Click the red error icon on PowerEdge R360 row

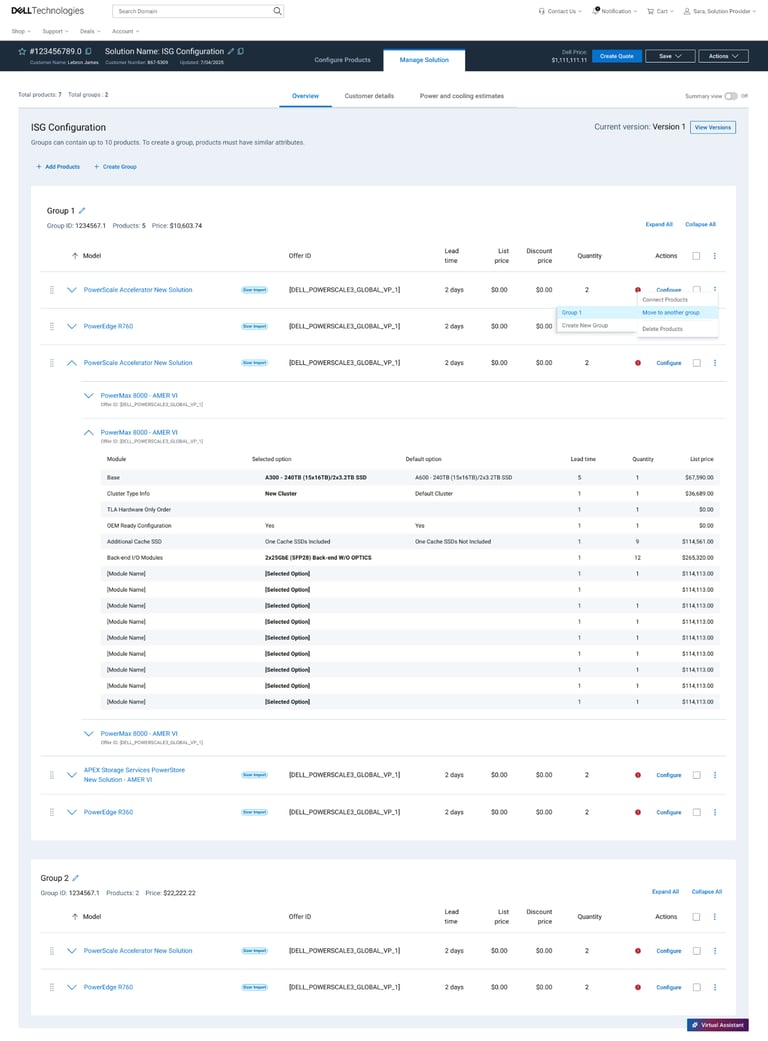click(638, 812)
